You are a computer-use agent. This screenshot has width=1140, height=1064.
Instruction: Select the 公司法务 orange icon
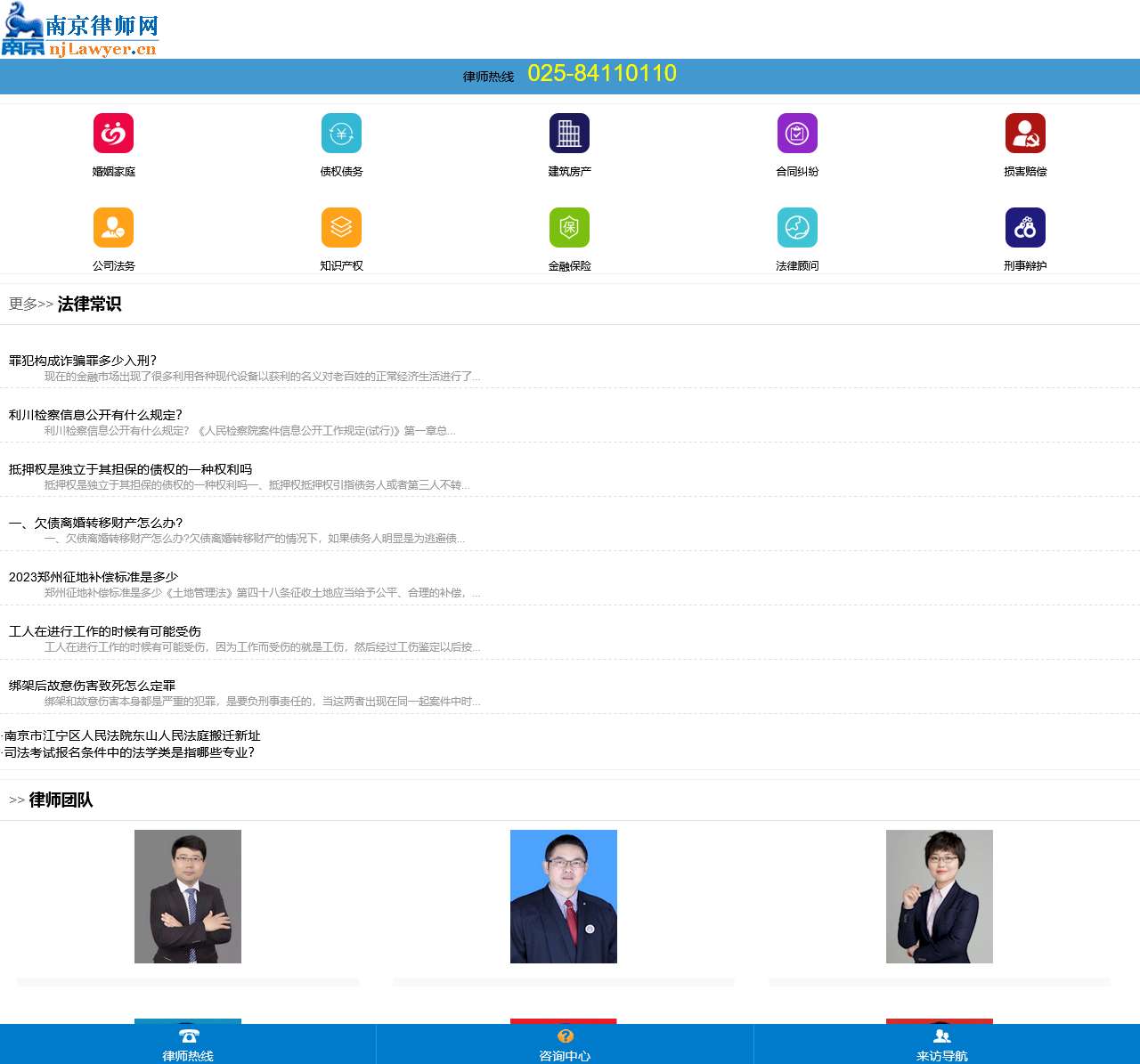tap(113, 228)
